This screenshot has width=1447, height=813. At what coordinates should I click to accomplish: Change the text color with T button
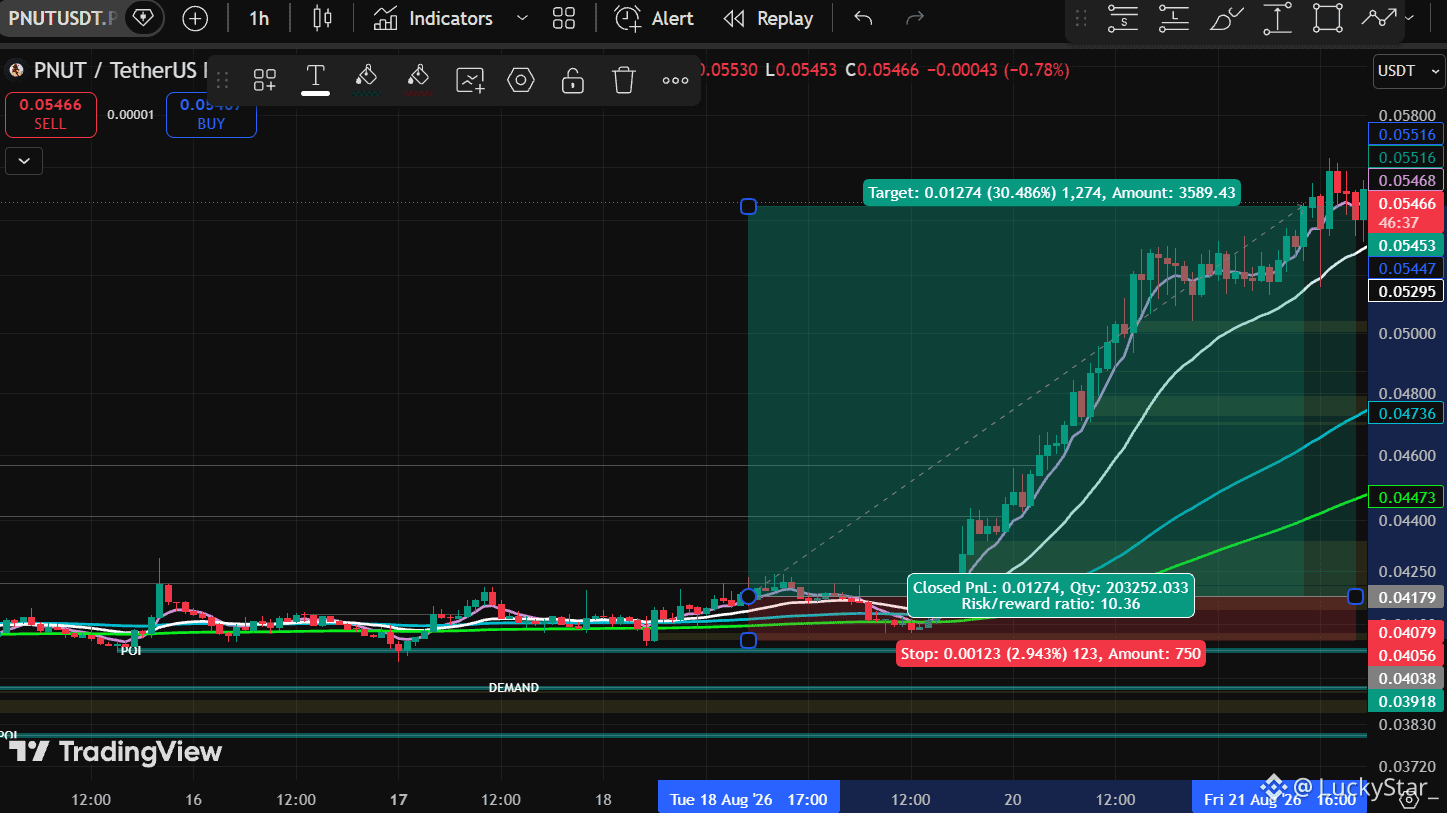click(316, 79)
